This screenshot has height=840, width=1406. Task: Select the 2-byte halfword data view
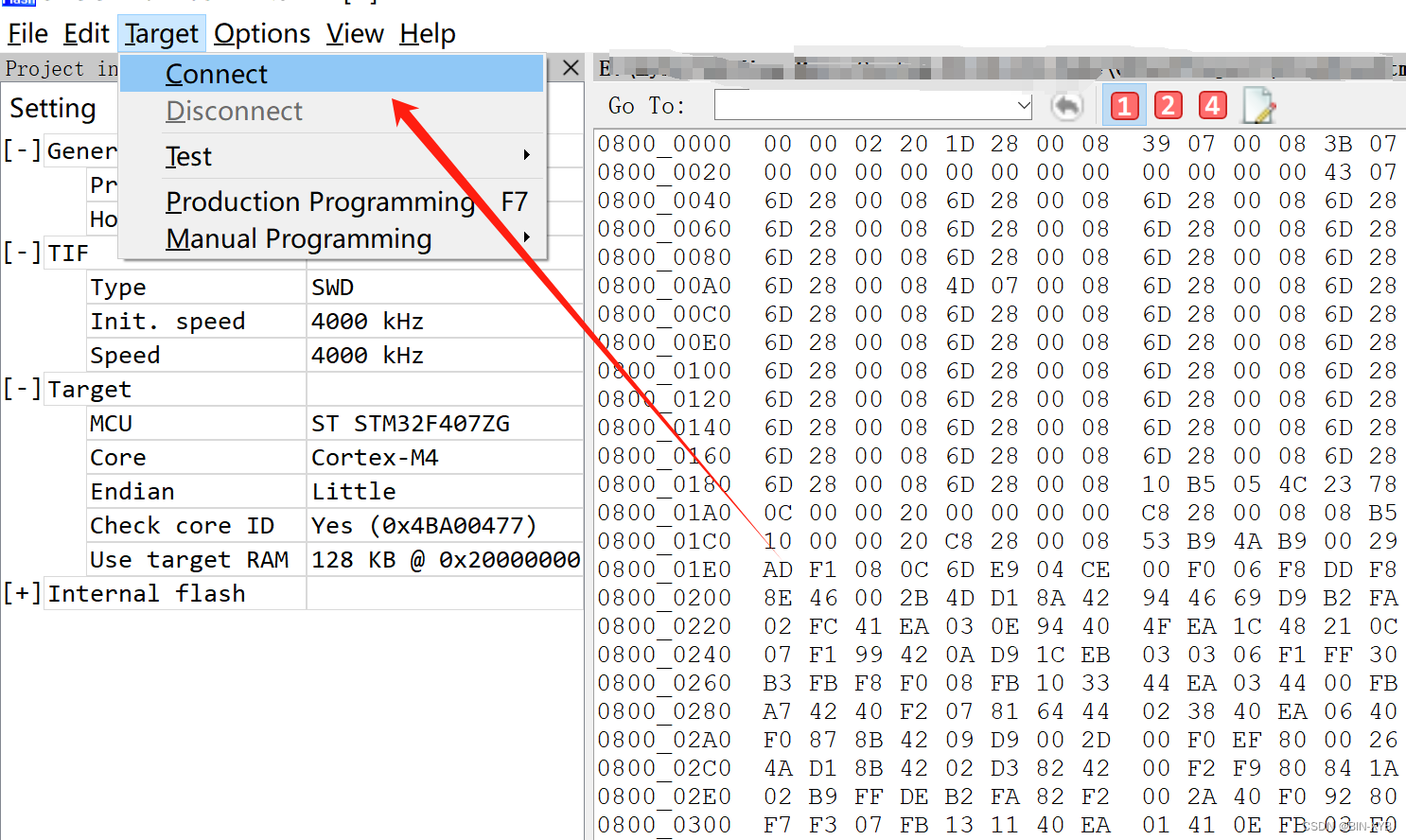point(1168,105)
